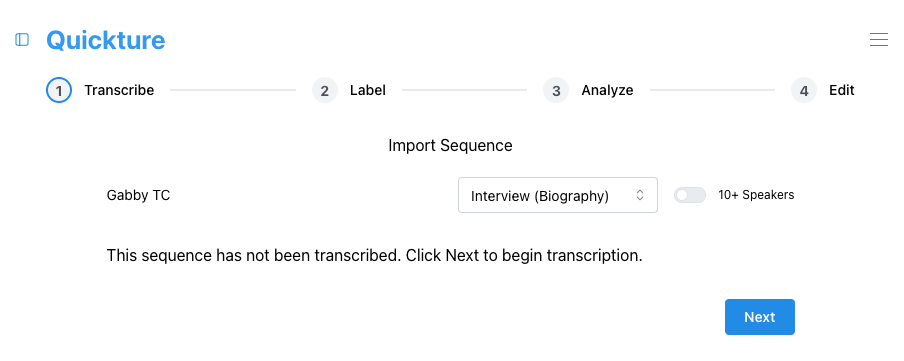Viewport: 904px width, 361px height.
Task: Go to the Transcribe step
Action: coord(119,91)
